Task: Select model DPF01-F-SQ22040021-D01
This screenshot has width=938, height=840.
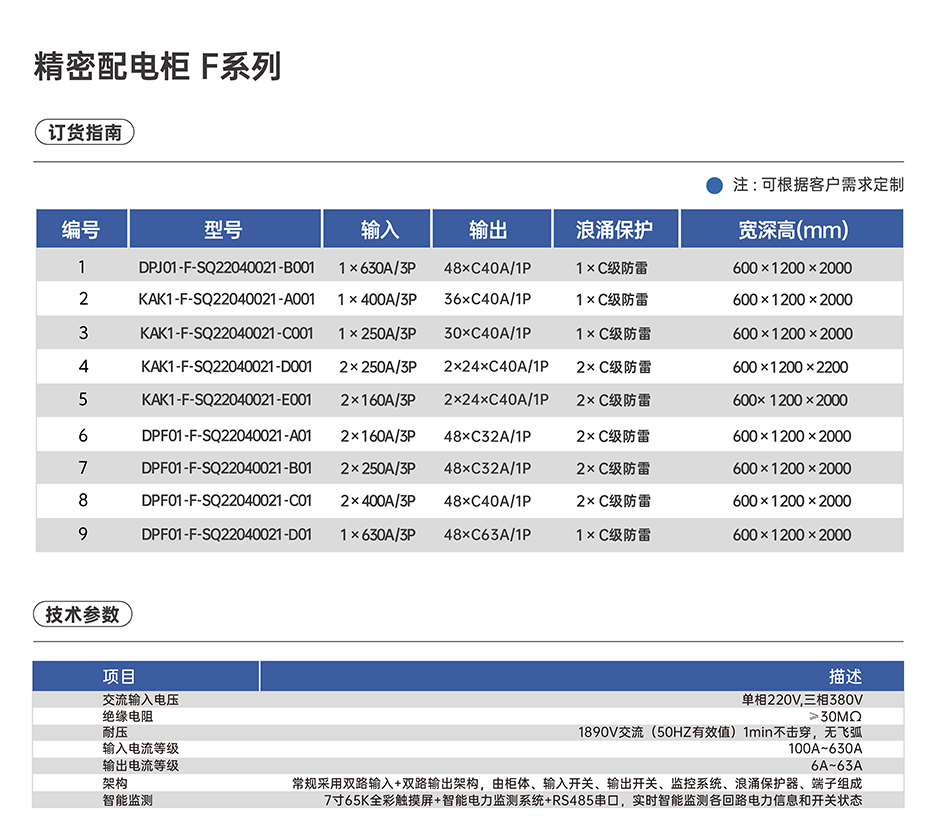Action: click(x=227, y=535)
